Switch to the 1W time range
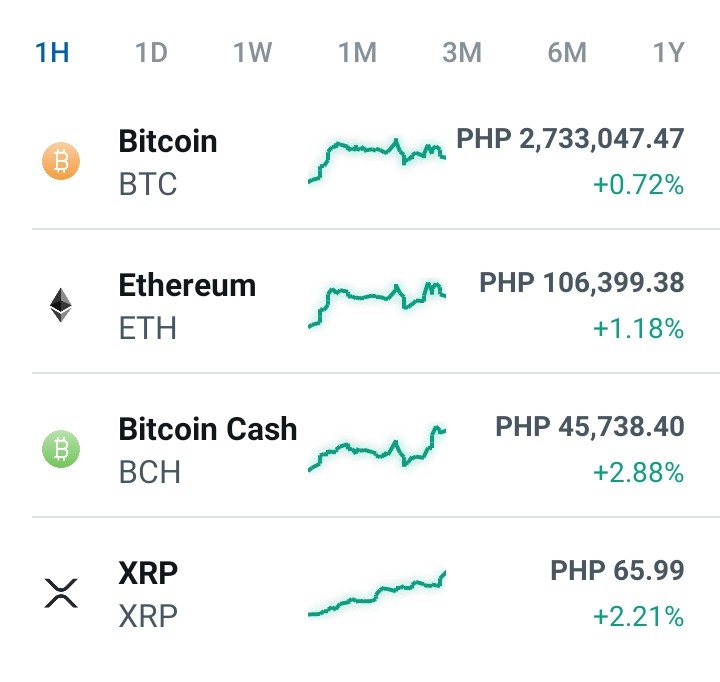720x682 pixels. pos(253,52)
